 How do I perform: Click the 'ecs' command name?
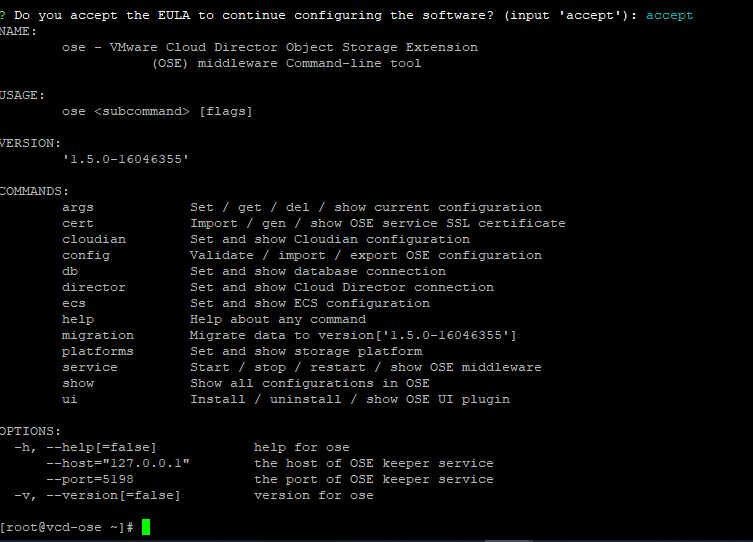coord(73,303)
